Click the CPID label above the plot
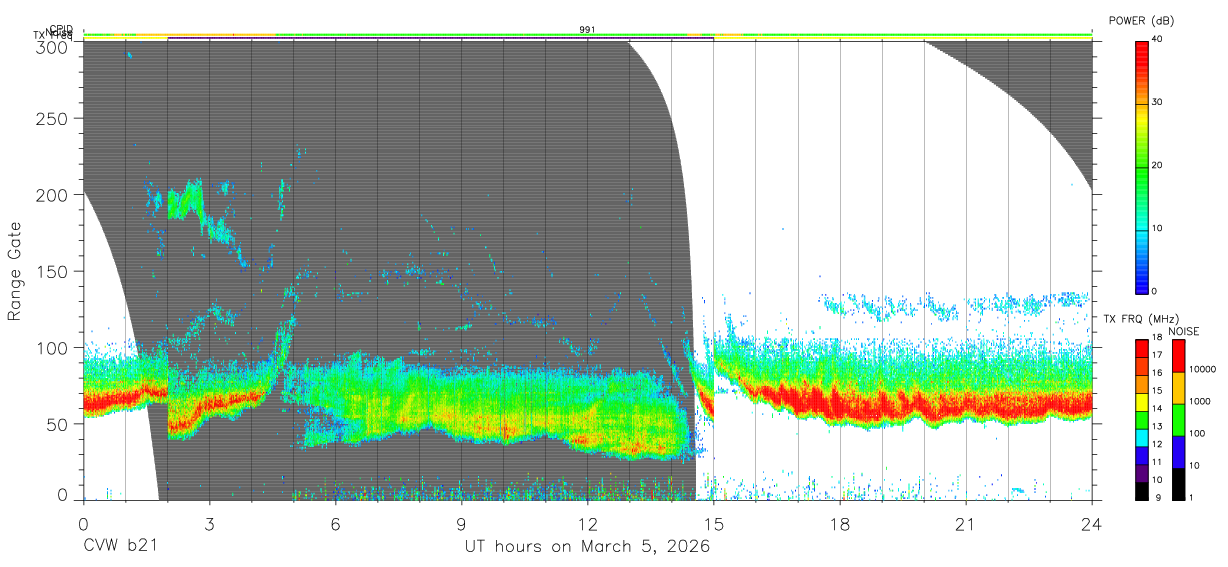Image resolution: width=1228 pixels, height=567 pixels. (x=61, y=29)
